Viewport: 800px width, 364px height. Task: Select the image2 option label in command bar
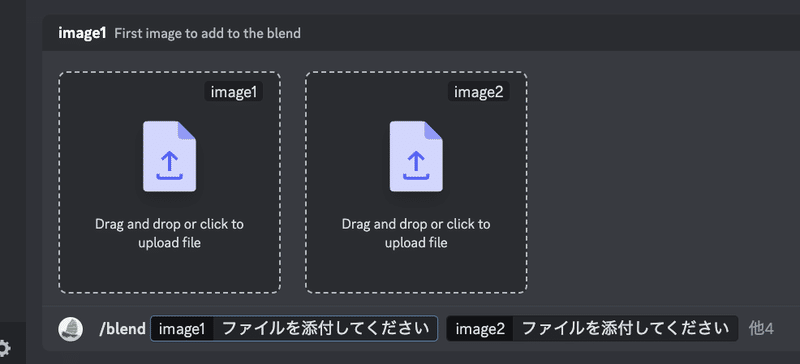[480, 329]
